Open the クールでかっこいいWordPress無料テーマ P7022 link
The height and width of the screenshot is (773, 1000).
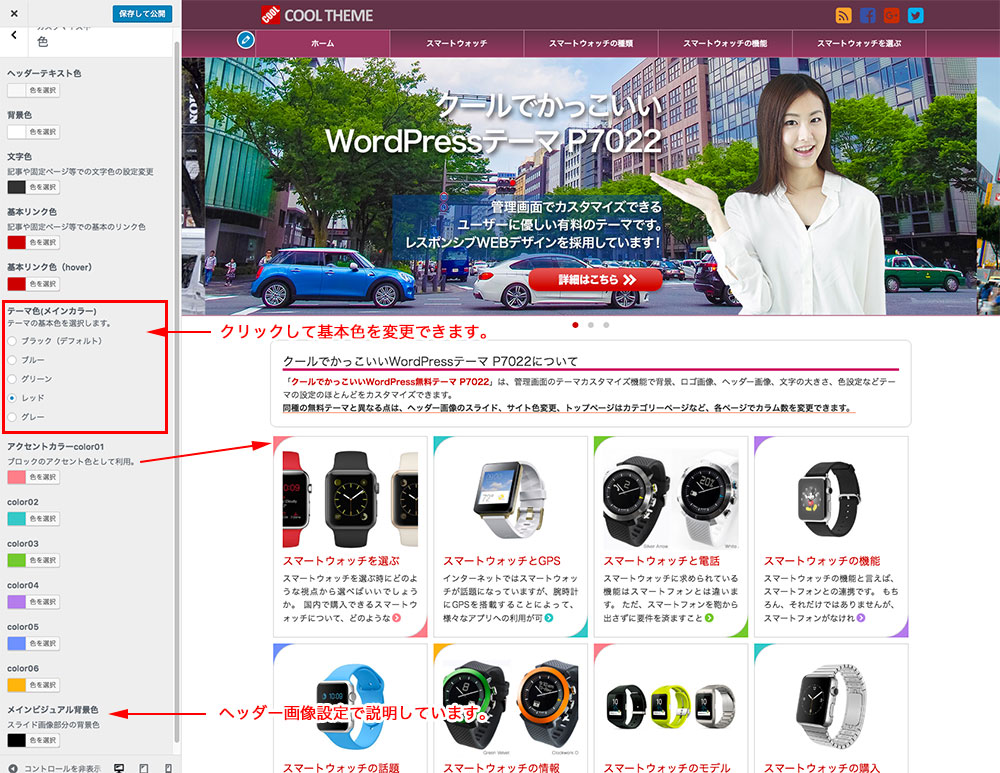coord(390,381)
